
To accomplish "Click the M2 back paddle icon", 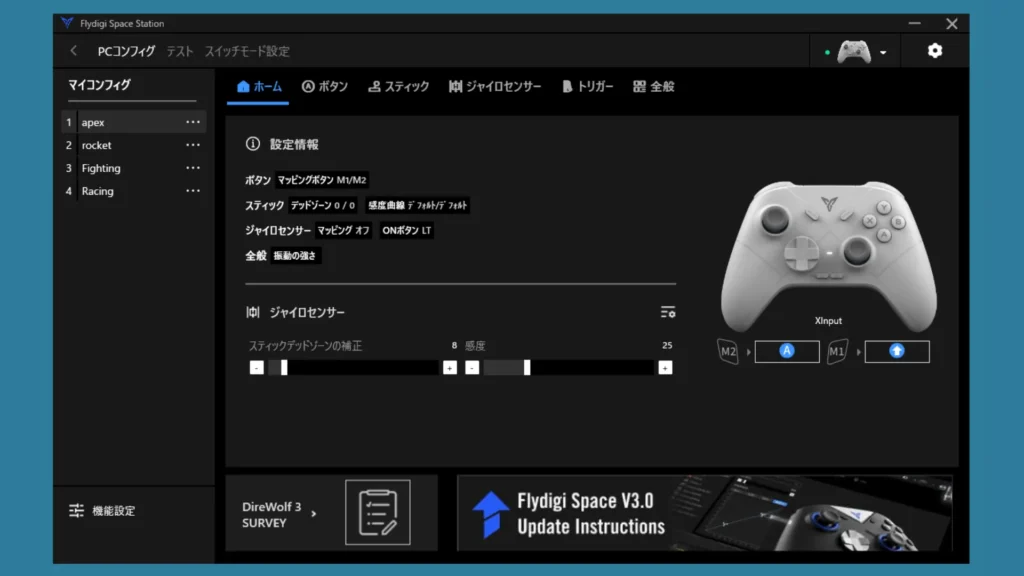I will [728, 351].
